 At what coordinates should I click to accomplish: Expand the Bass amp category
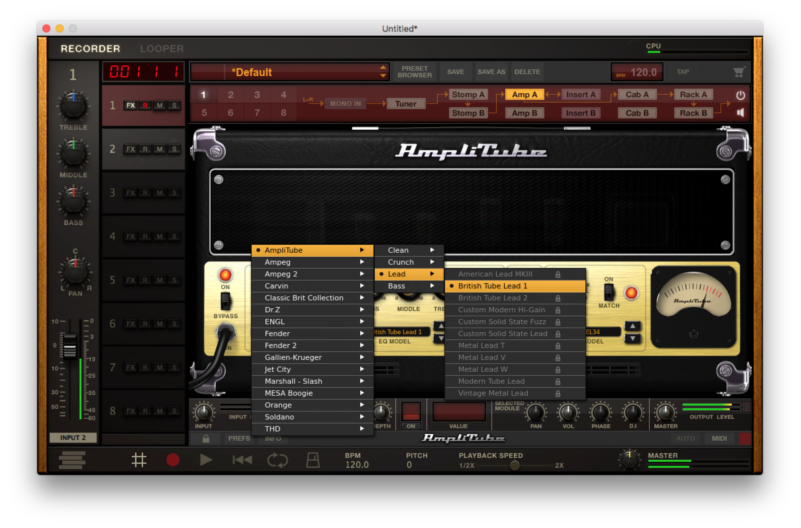pyautogui.click(x=409, y=286)
